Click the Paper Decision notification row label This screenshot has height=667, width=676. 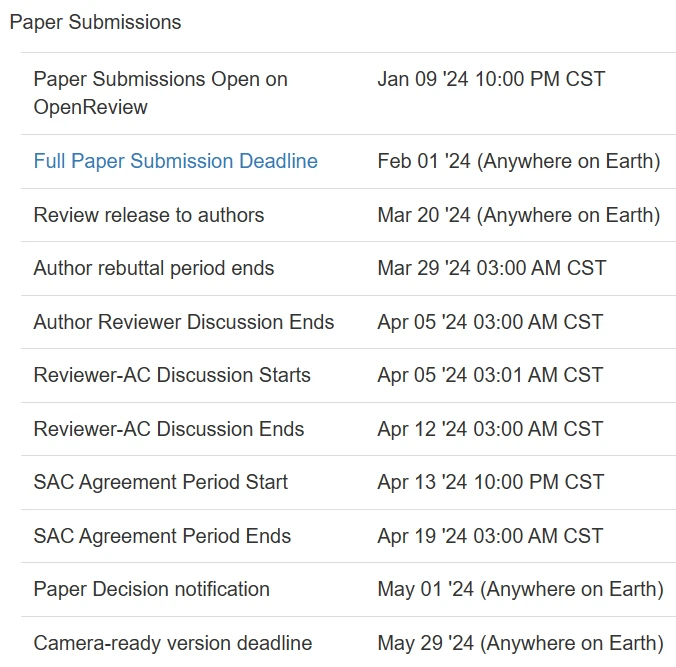pos(151,589)
